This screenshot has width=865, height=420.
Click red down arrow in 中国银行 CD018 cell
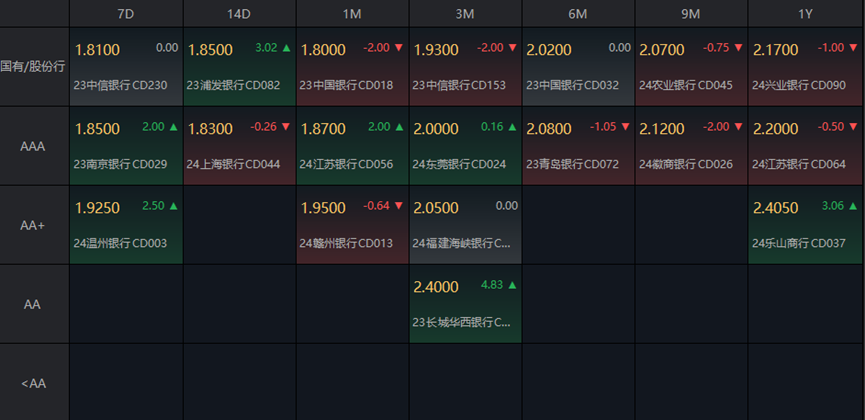tap(401, 47)
